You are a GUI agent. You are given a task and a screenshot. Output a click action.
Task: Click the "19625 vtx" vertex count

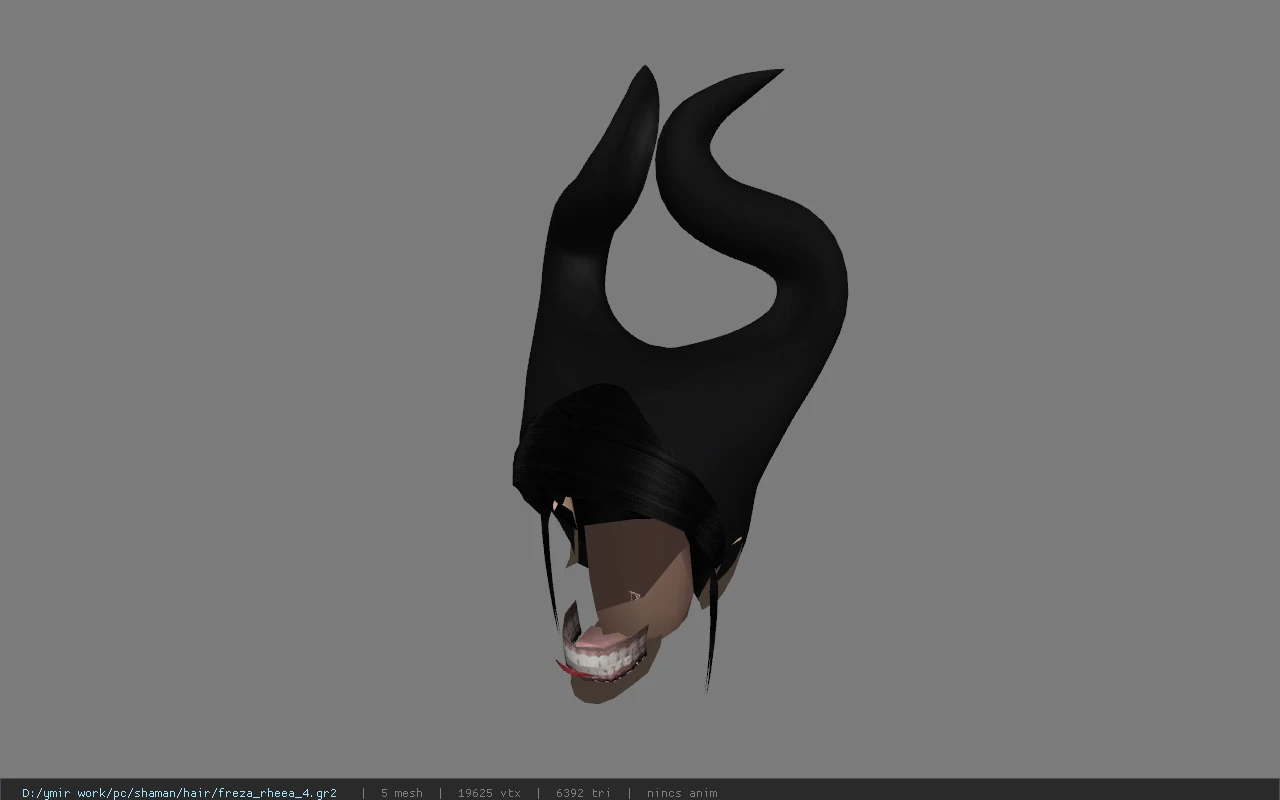(x=489, y=793)
